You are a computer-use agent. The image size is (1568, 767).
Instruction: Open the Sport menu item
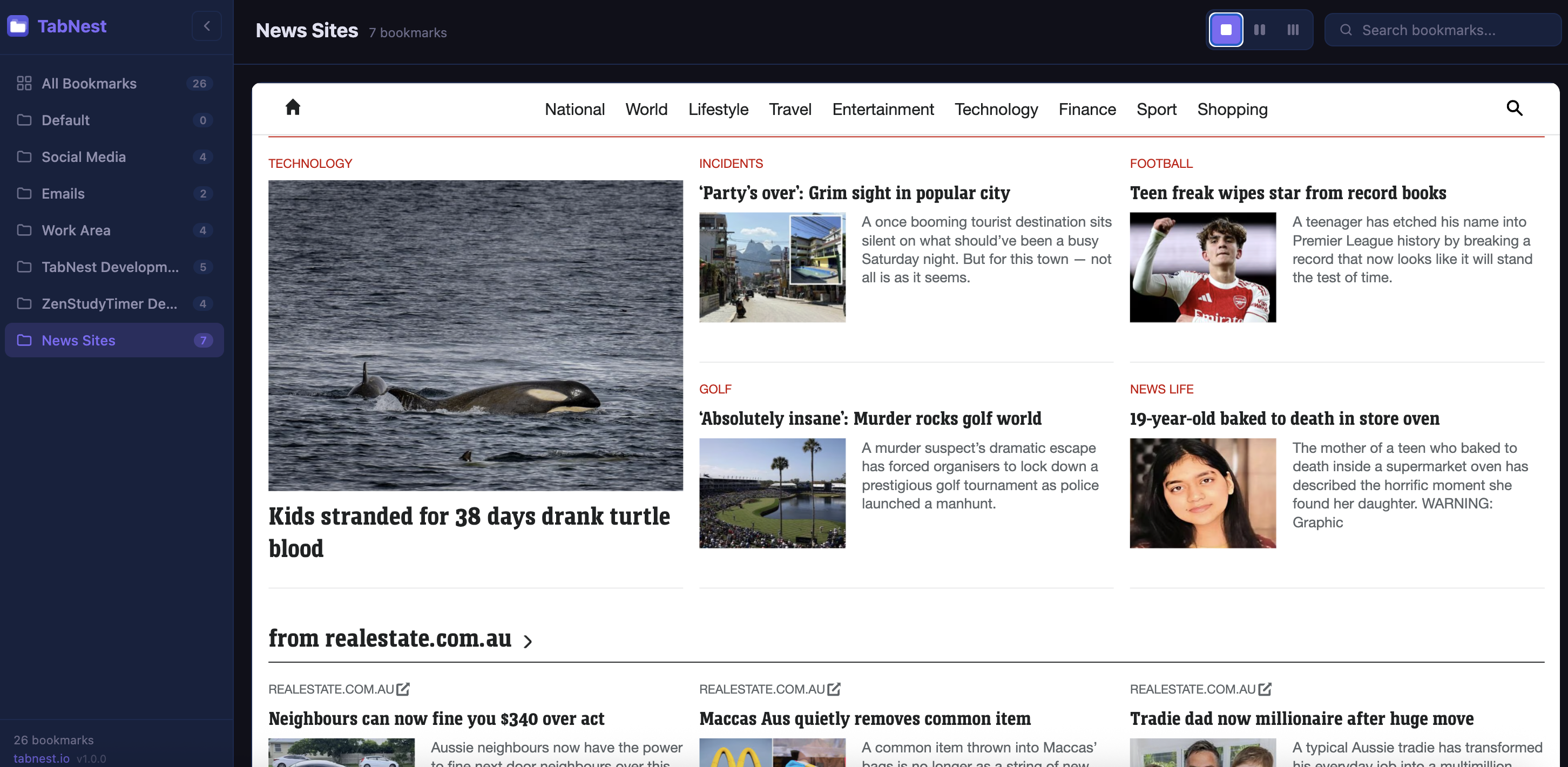click(1156, 110)
